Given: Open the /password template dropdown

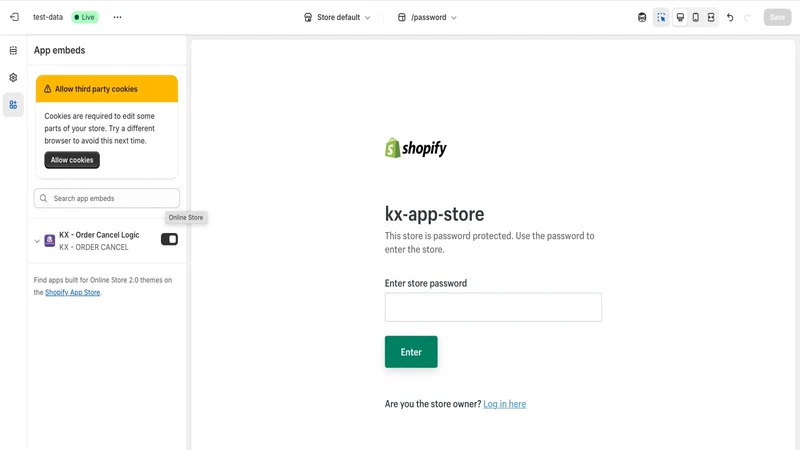Looking at the screenshot, I should 427,17.
